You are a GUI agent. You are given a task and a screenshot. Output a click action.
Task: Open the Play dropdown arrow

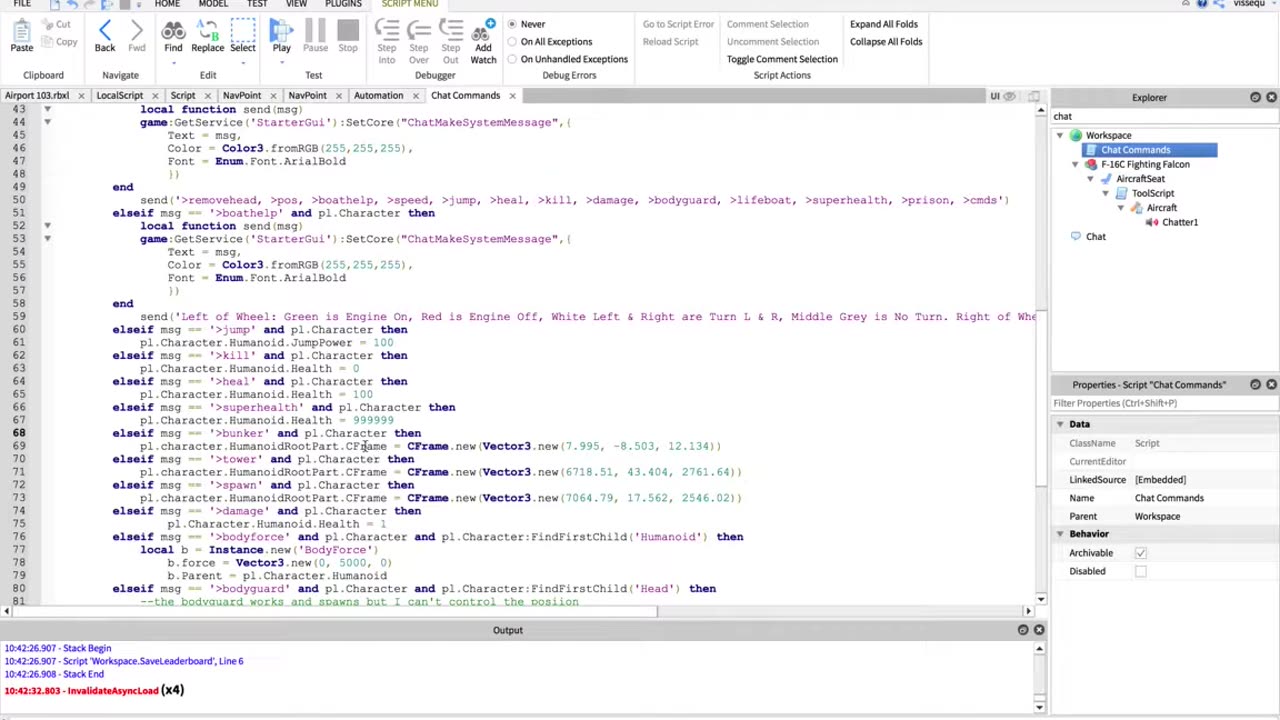pyautogui.click(x=282, y=62)
